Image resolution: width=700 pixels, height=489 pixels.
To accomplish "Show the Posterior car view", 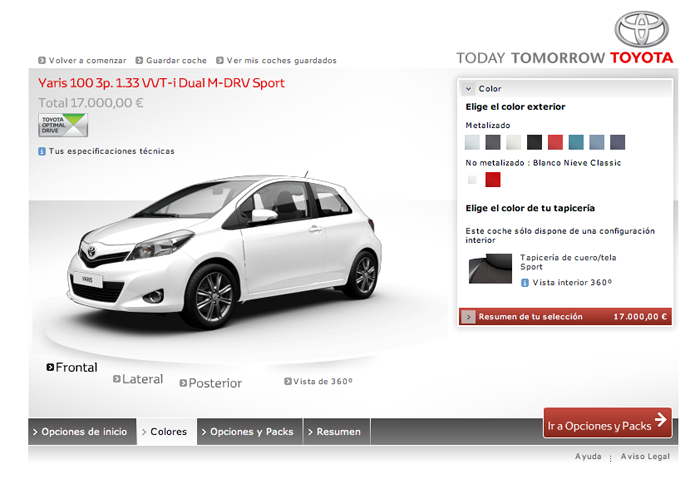I will click(215, 383).
